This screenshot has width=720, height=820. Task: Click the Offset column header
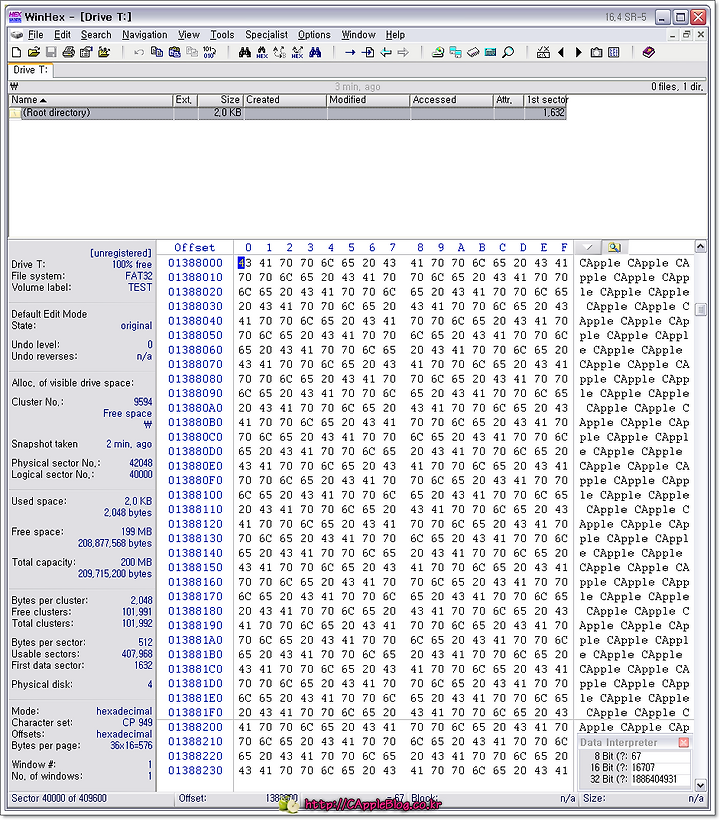(x=195, y=247)
